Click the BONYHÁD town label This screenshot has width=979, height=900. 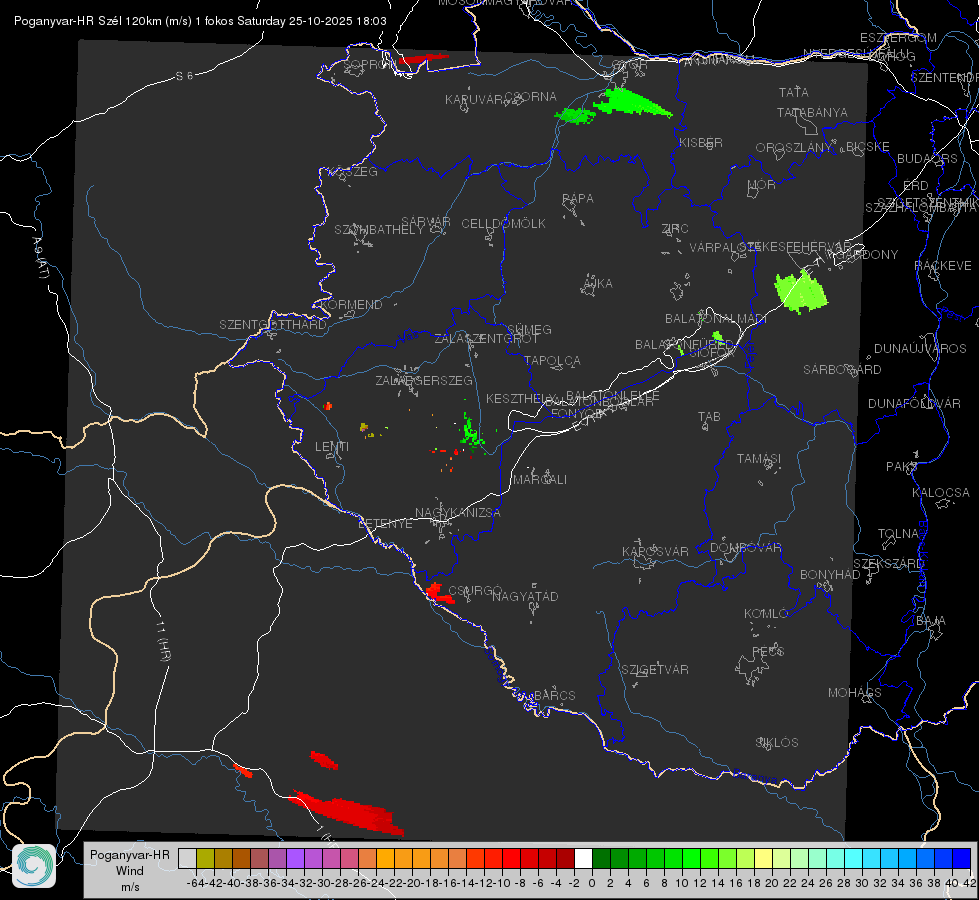click(x=830, y=574)
